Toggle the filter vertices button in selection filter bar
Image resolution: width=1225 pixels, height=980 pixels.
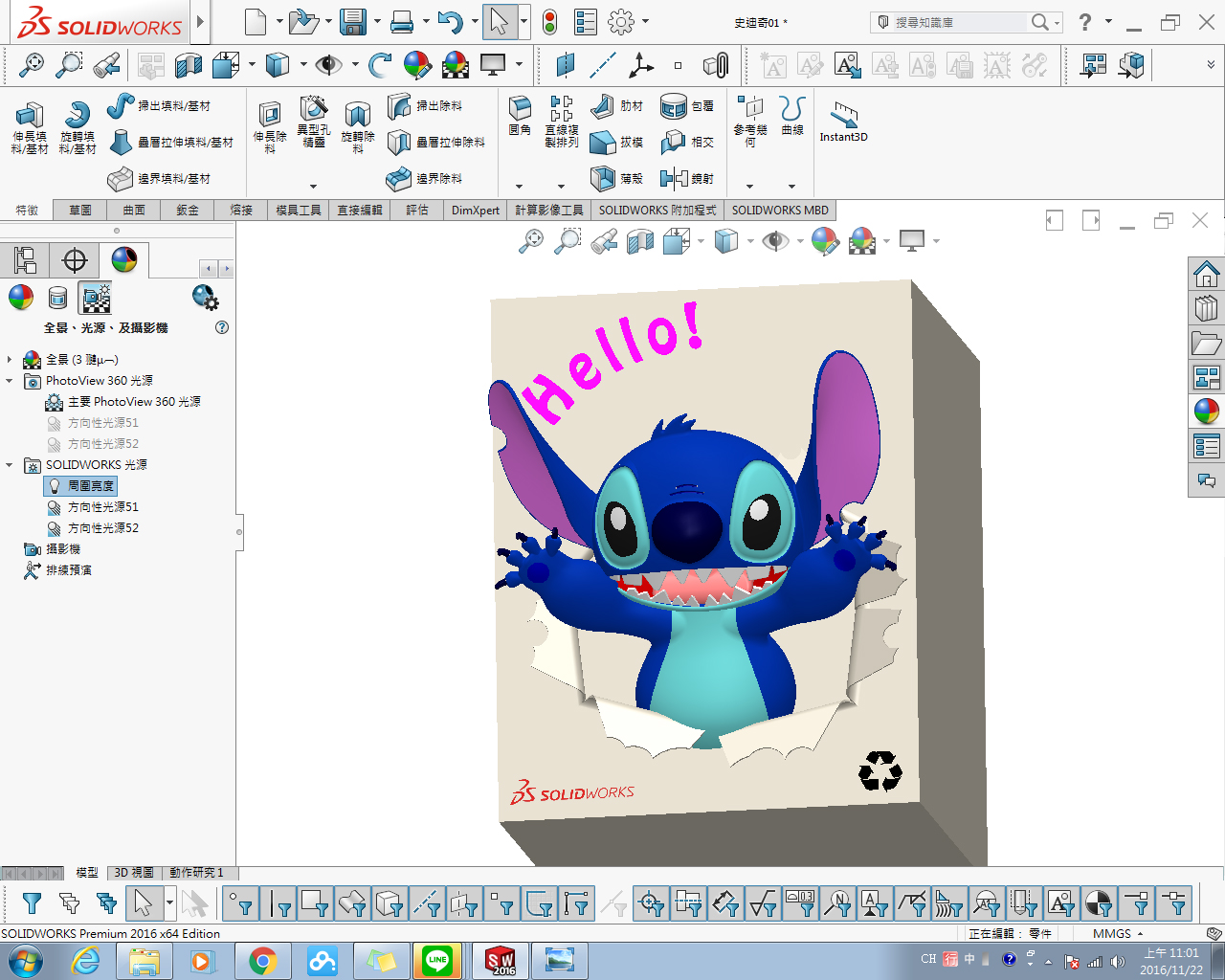point(241,902)
